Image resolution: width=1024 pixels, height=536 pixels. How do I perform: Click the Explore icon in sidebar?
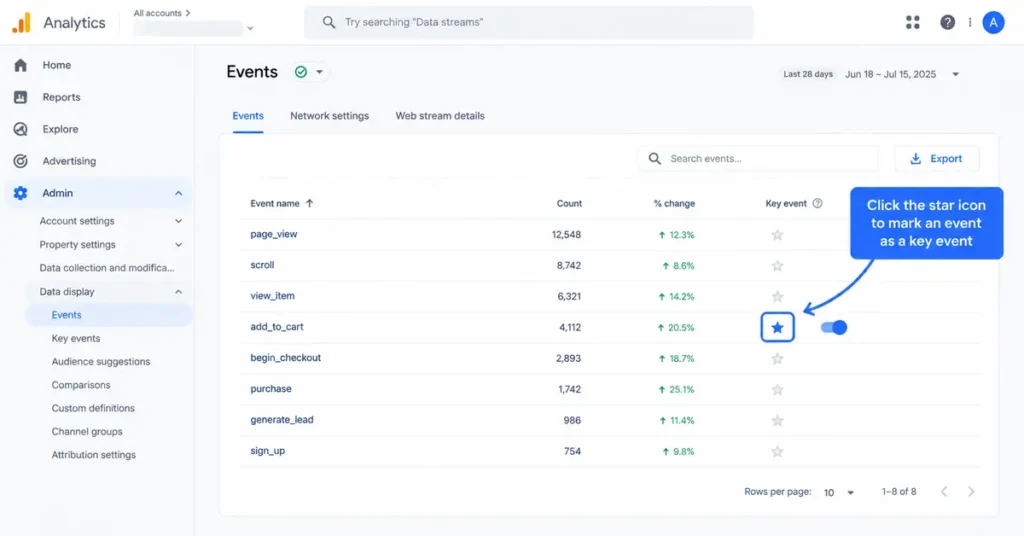tap(20, 129)
